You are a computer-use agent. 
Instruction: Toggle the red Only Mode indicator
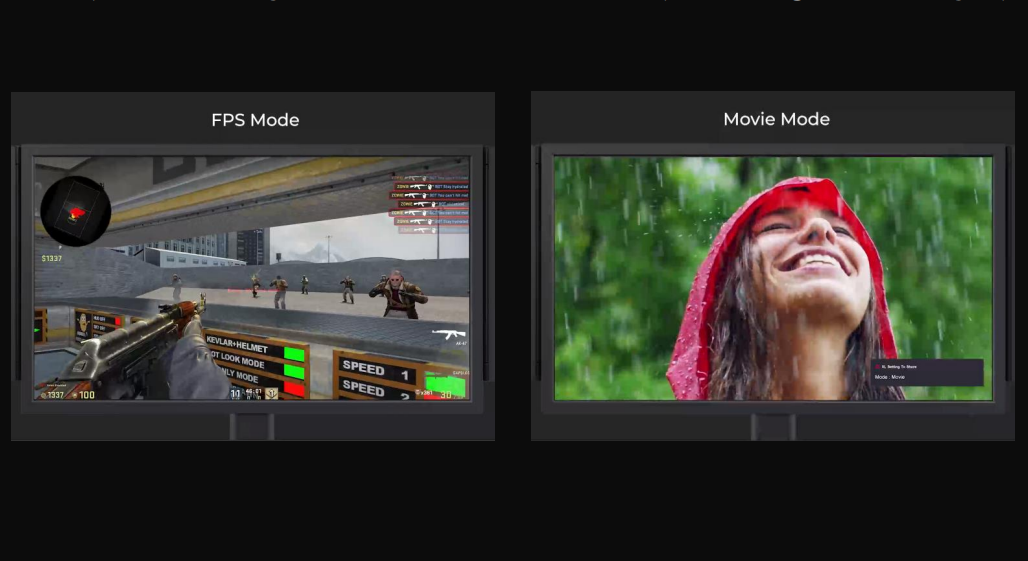(294, 387)
